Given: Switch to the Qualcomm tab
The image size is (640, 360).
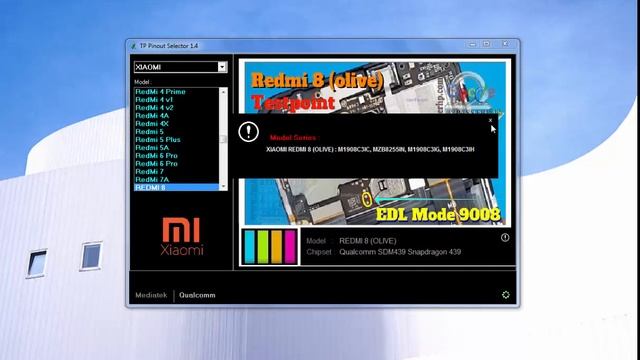Looking at the screenshot, I should (197, 295).
